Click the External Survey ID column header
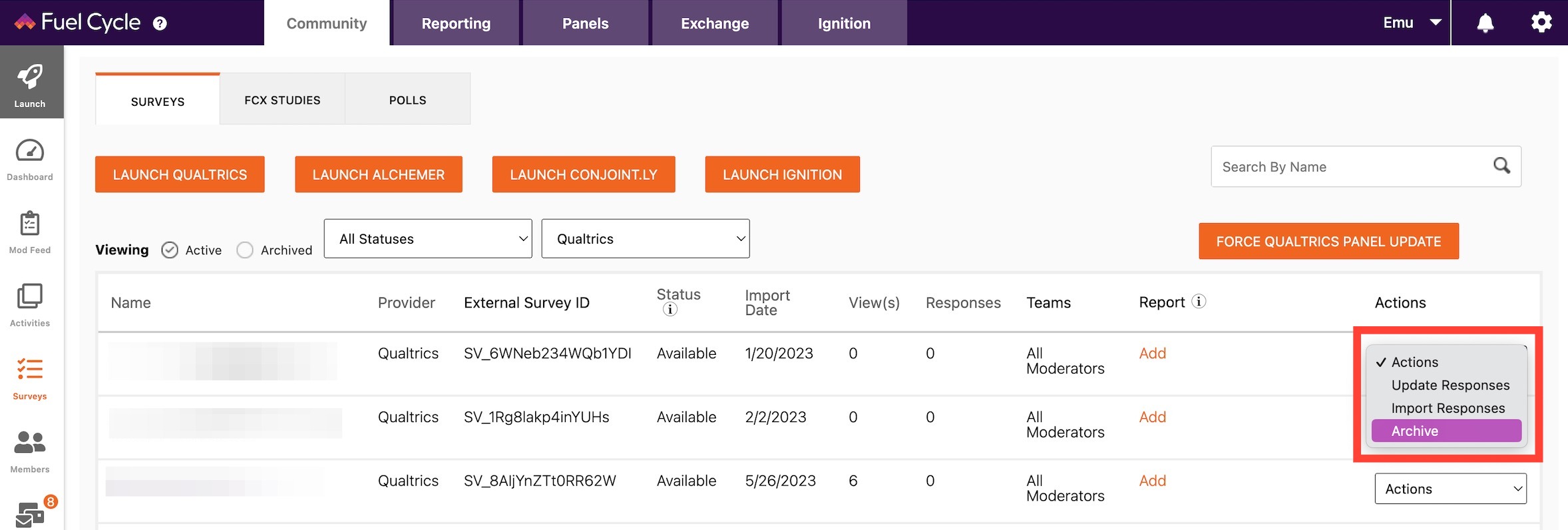Viewport: 1568px width, 530px height. [526, 302]
